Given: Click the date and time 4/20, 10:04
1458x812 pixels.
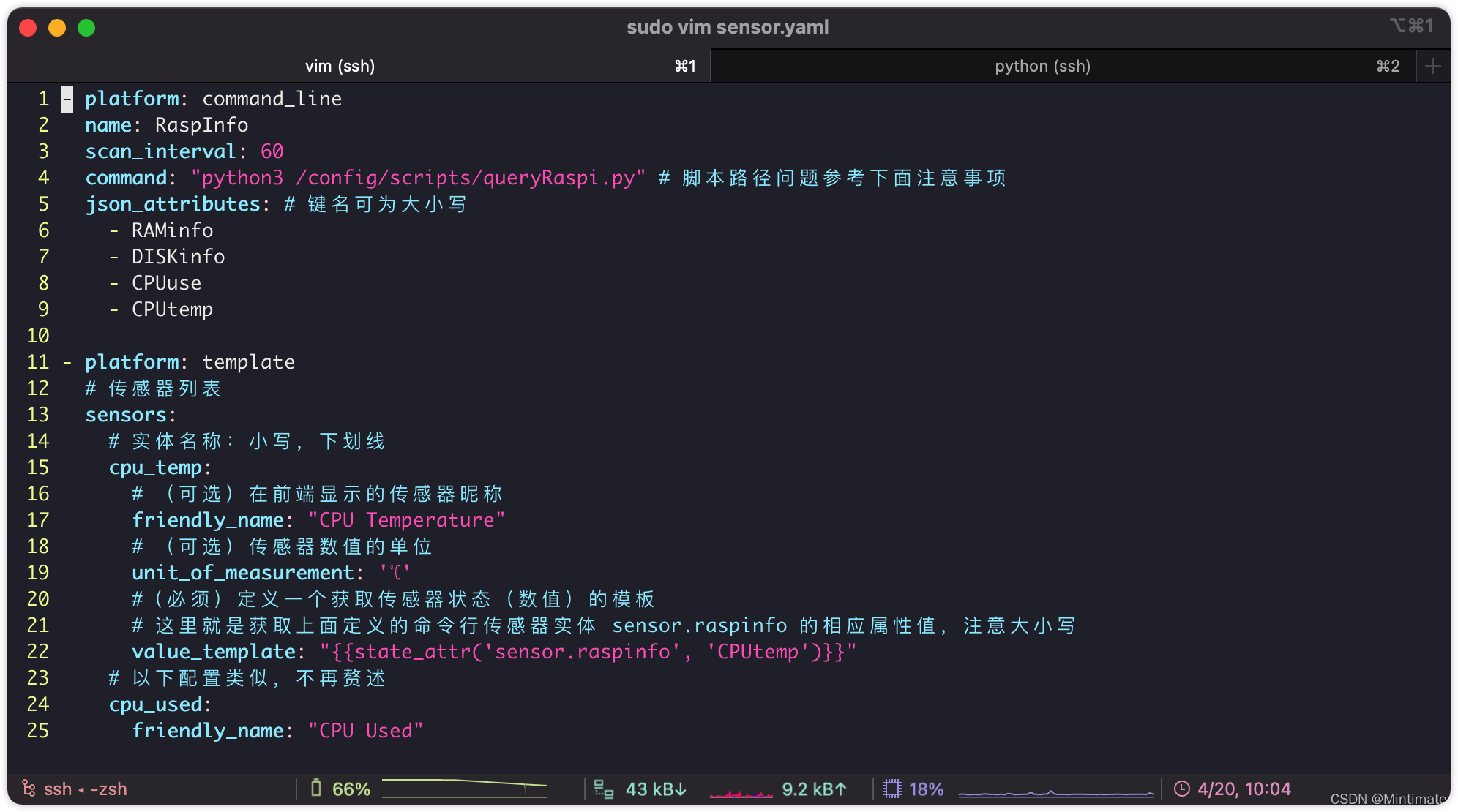Looking at the screenshot, I should click(1244, 789).
